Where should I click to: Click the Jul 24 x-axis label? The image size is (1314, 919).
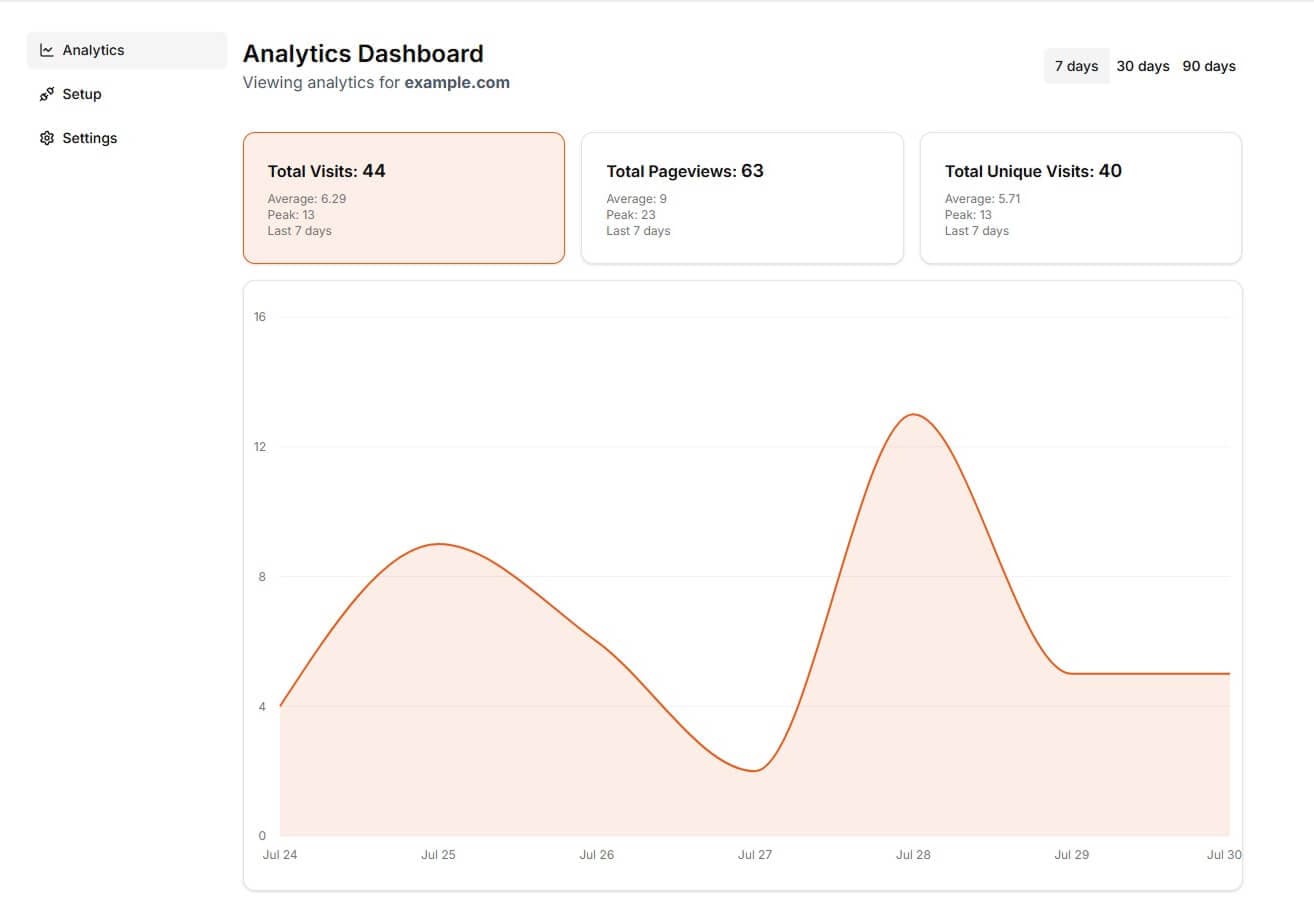click(280, 855)
